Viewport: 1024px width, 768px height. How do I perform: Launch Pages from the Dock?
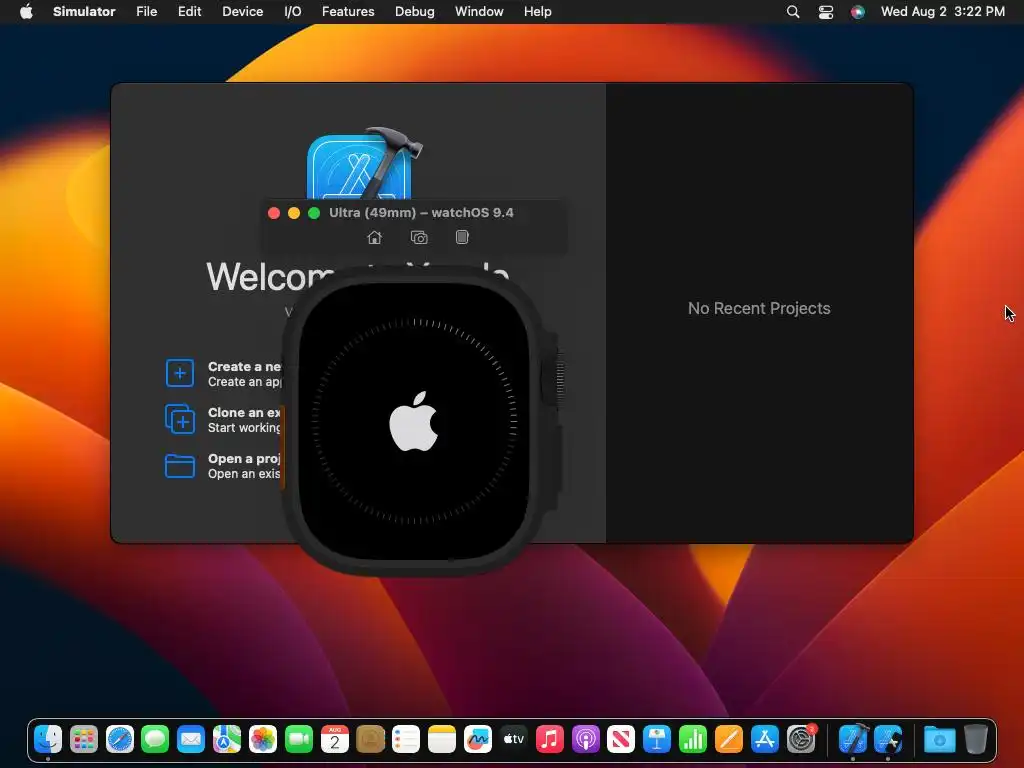(728, 739)
